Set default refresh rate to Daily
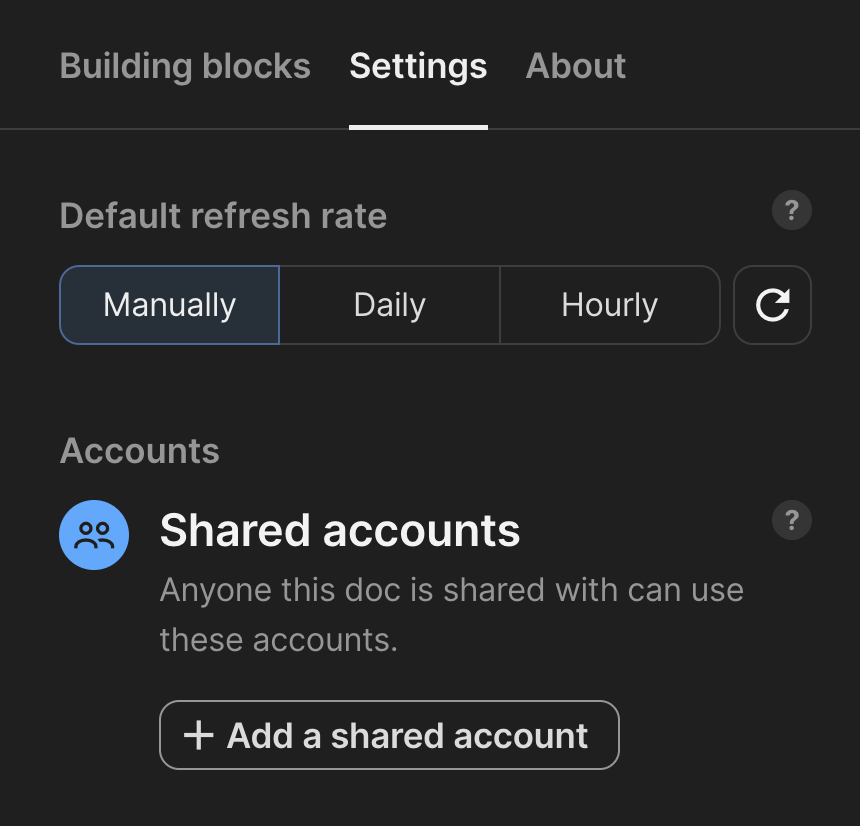Image resolution: width=860 pixels, height=826 pixels. point(390,305)
